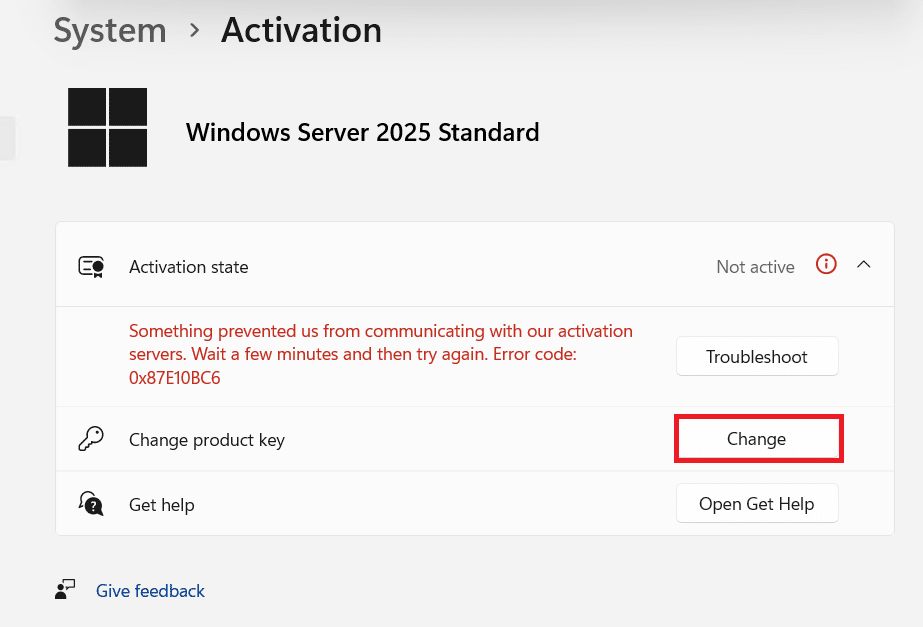This screenshot has width=923, height=627.
Task: Click Change to update product key
Action: pos(757,439)
